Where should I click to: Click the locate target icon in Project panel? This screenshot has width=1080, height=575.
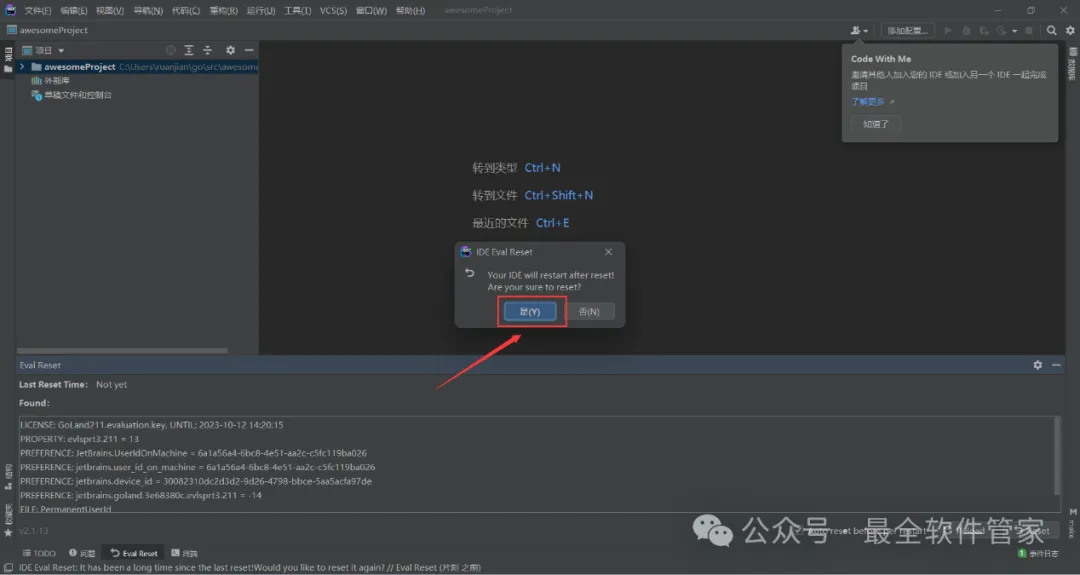170,50
